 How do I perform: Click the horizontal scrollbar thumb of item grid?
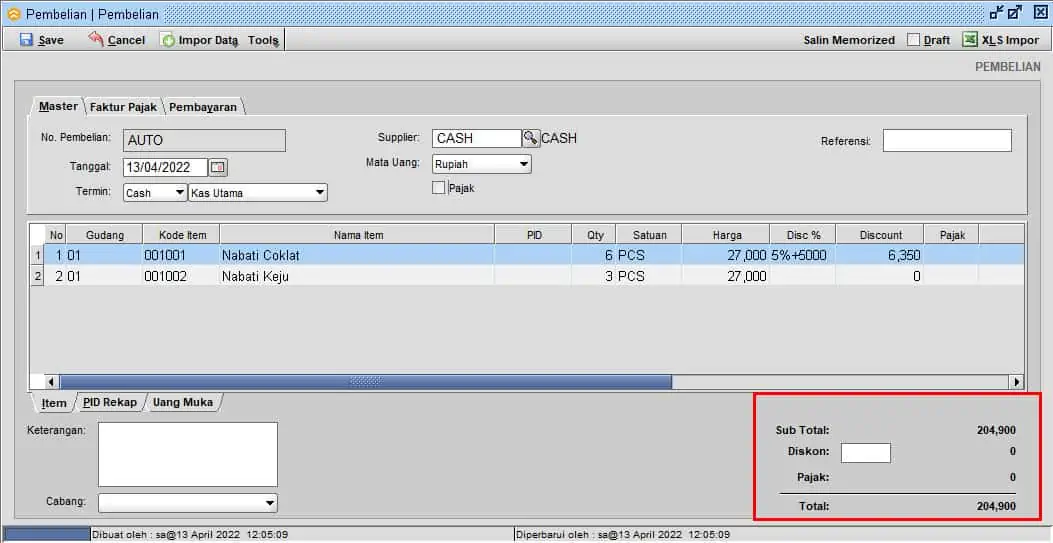tap(366, 382)
